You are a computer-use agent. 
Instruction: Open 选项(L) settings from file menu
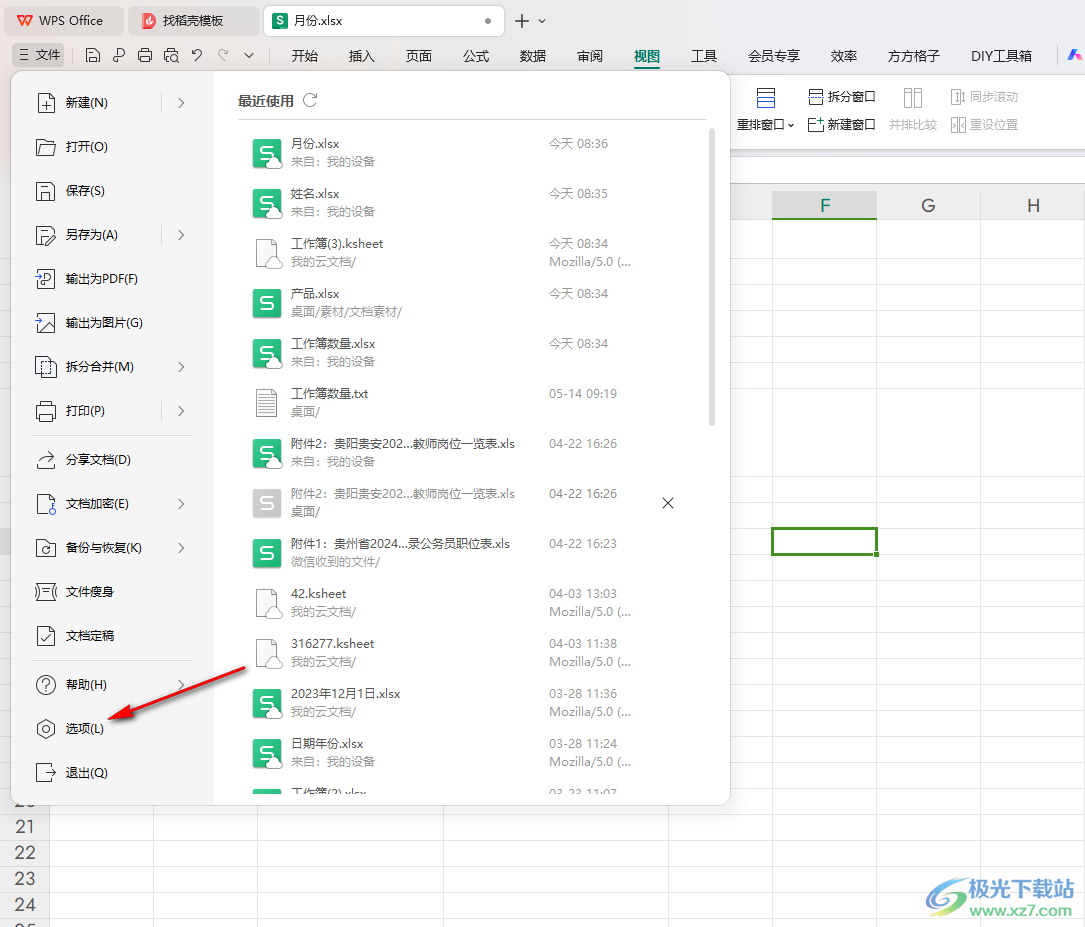pos(112,728)
